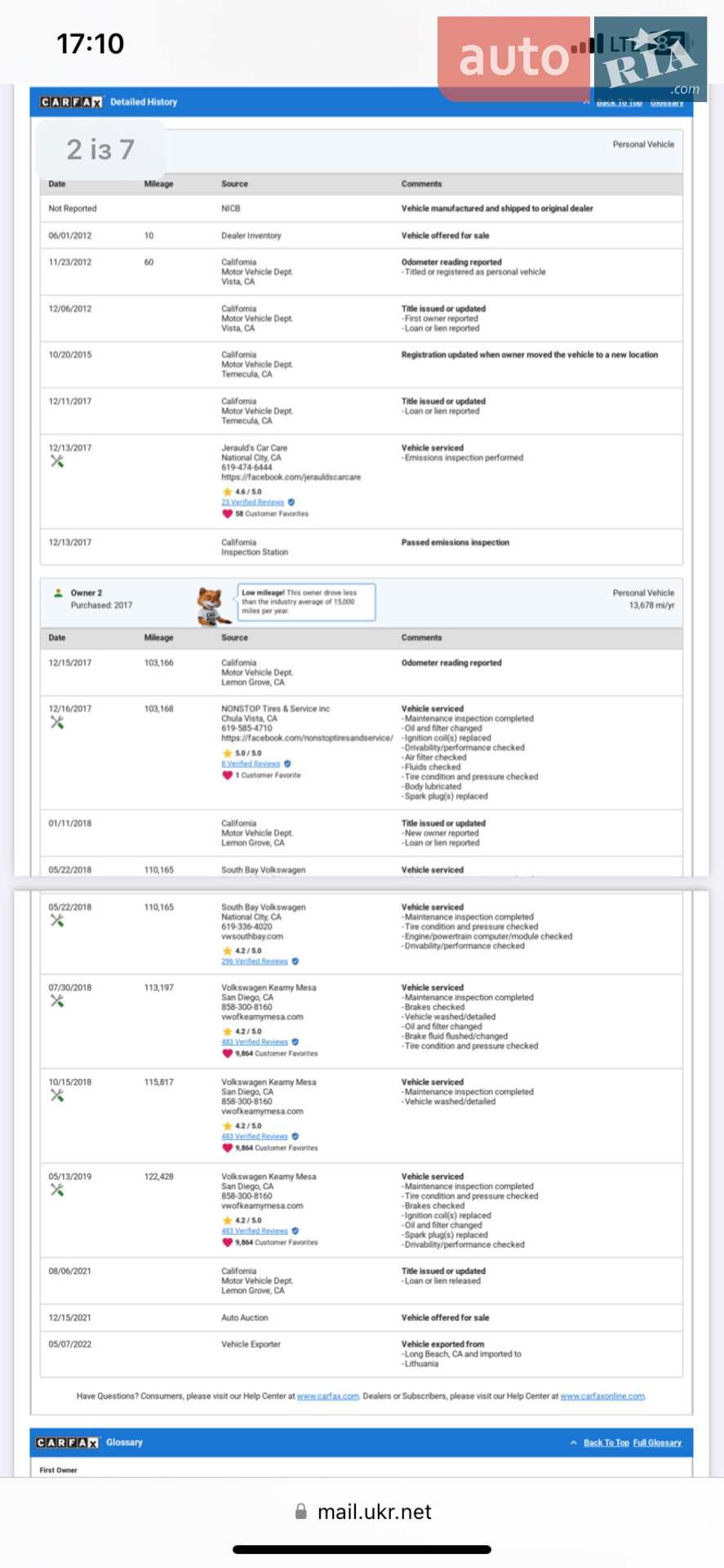Screen dimensions: 724x1568
Task: Open the 23 Verified Reviews link
Action: click(253, 502)
